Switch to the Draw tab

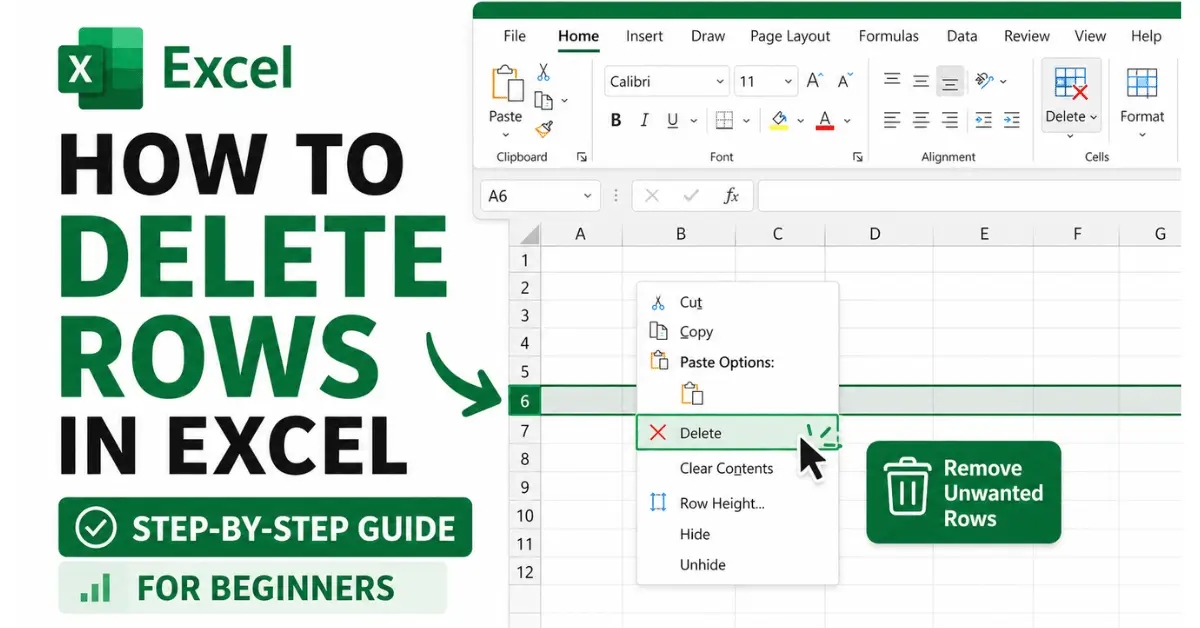708,36
